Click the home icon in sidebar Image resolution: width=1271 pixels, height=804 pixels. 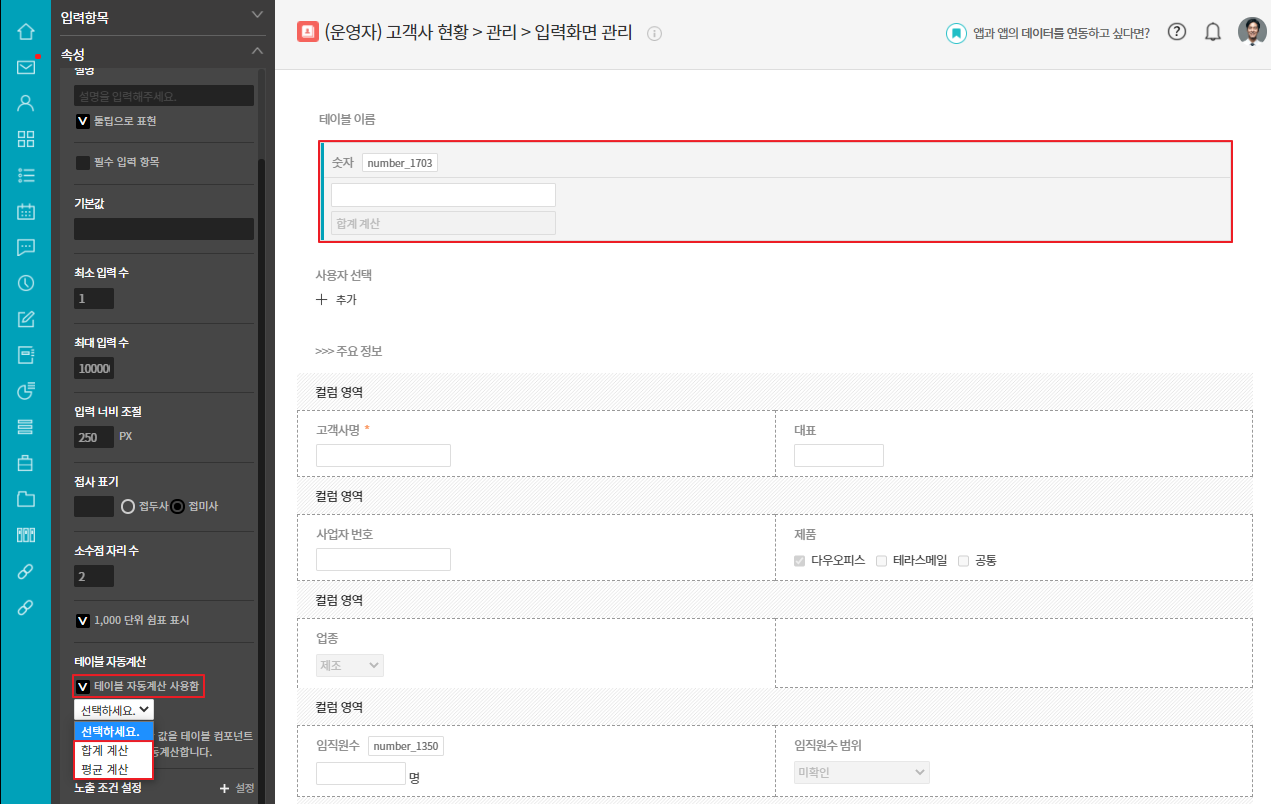coord(26,31)
